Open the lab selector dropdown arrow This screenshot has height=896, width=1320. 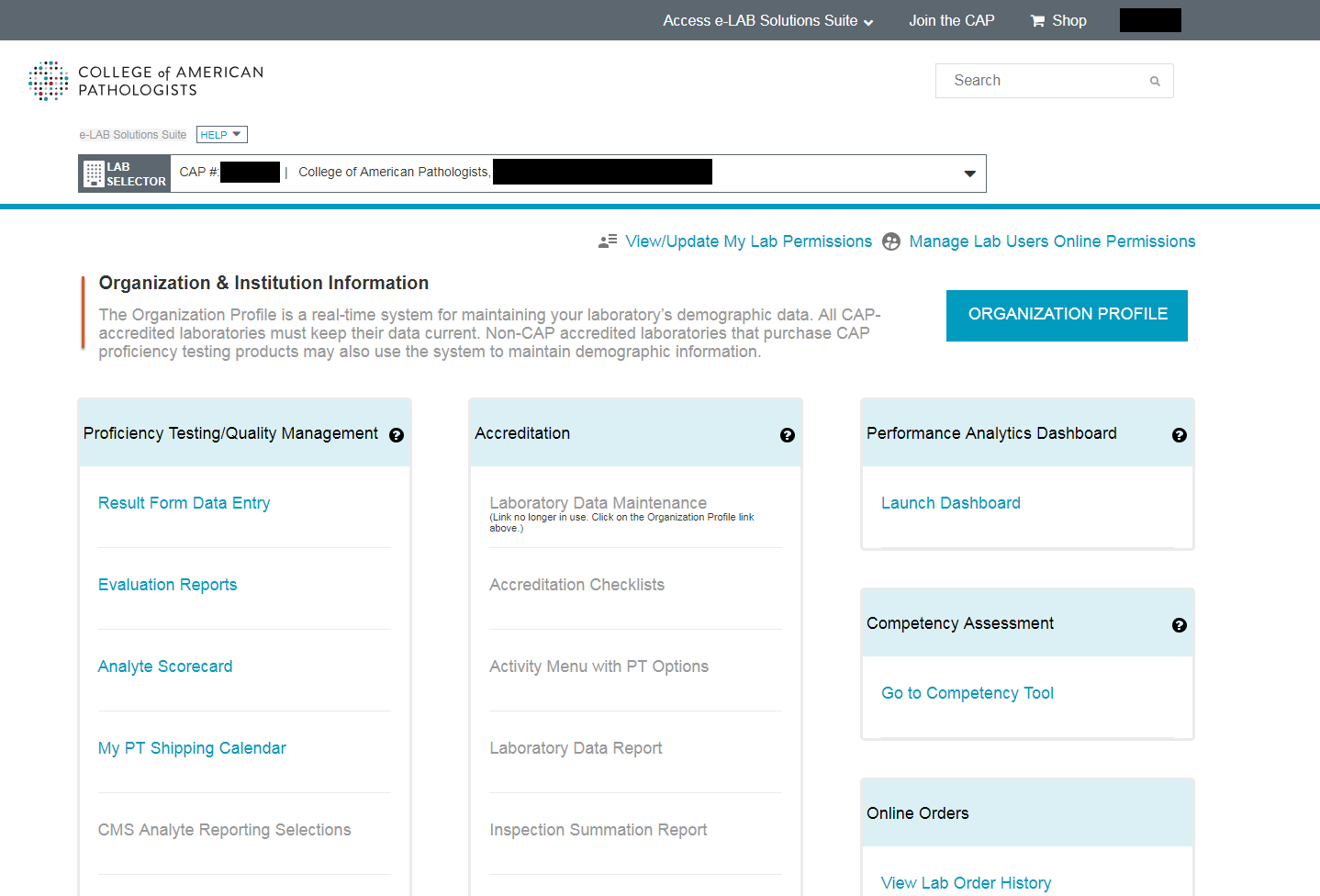969,174
